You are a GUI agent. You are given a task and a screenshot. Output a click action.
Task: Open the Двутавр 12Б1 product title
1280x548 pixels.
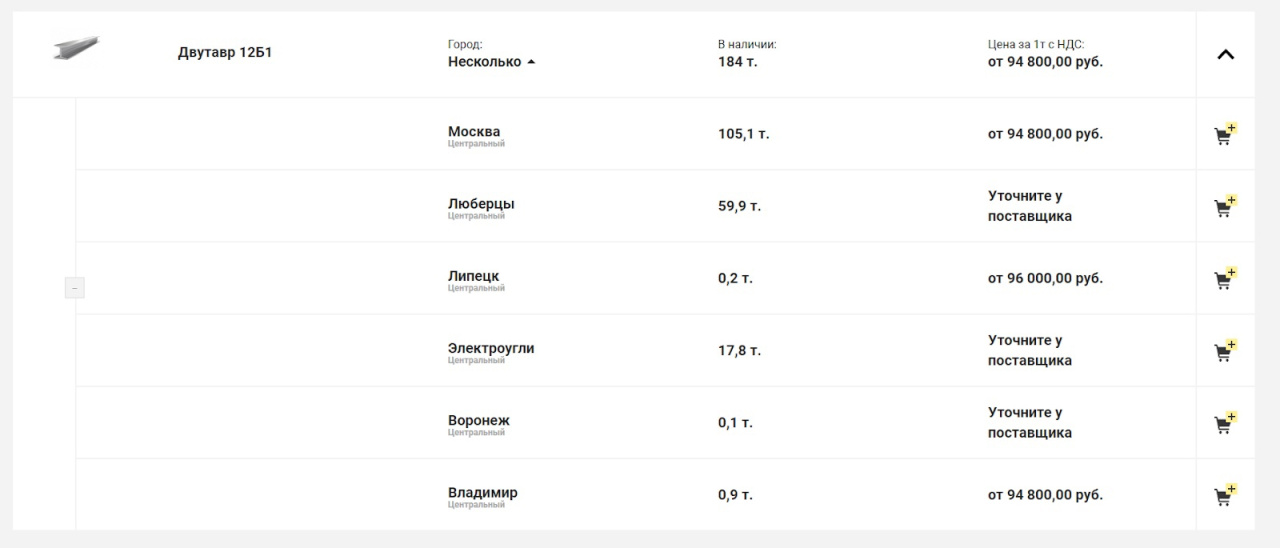(x=225, y=53)
